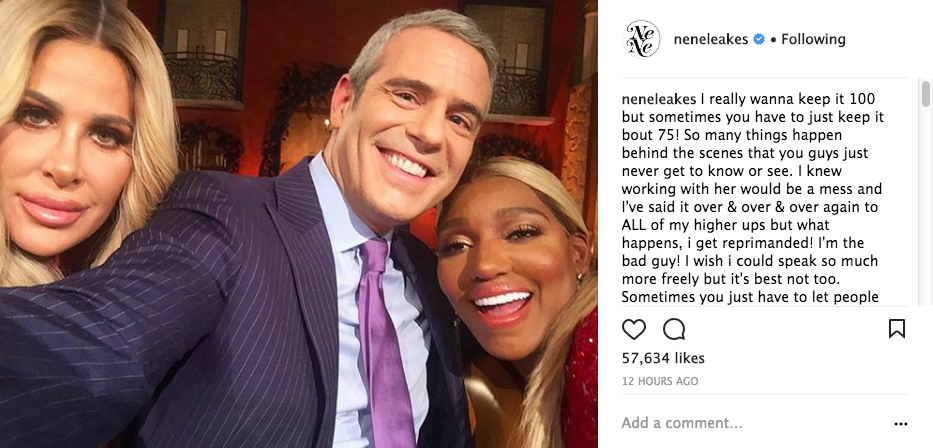Open the post permalink via 12 HOURS AGO

click(x=660, y=381)
